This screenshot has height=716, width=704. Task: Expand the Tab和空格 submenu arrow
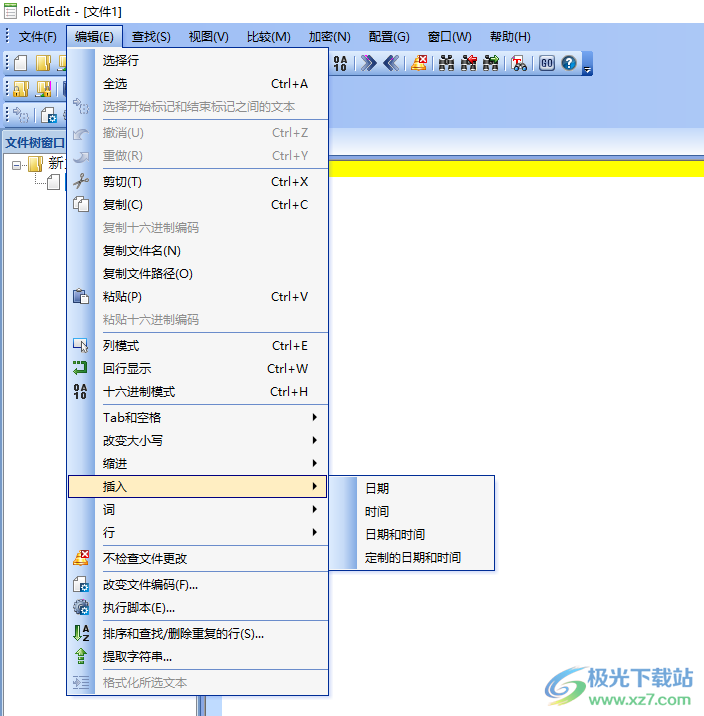[x=315, y=417]
